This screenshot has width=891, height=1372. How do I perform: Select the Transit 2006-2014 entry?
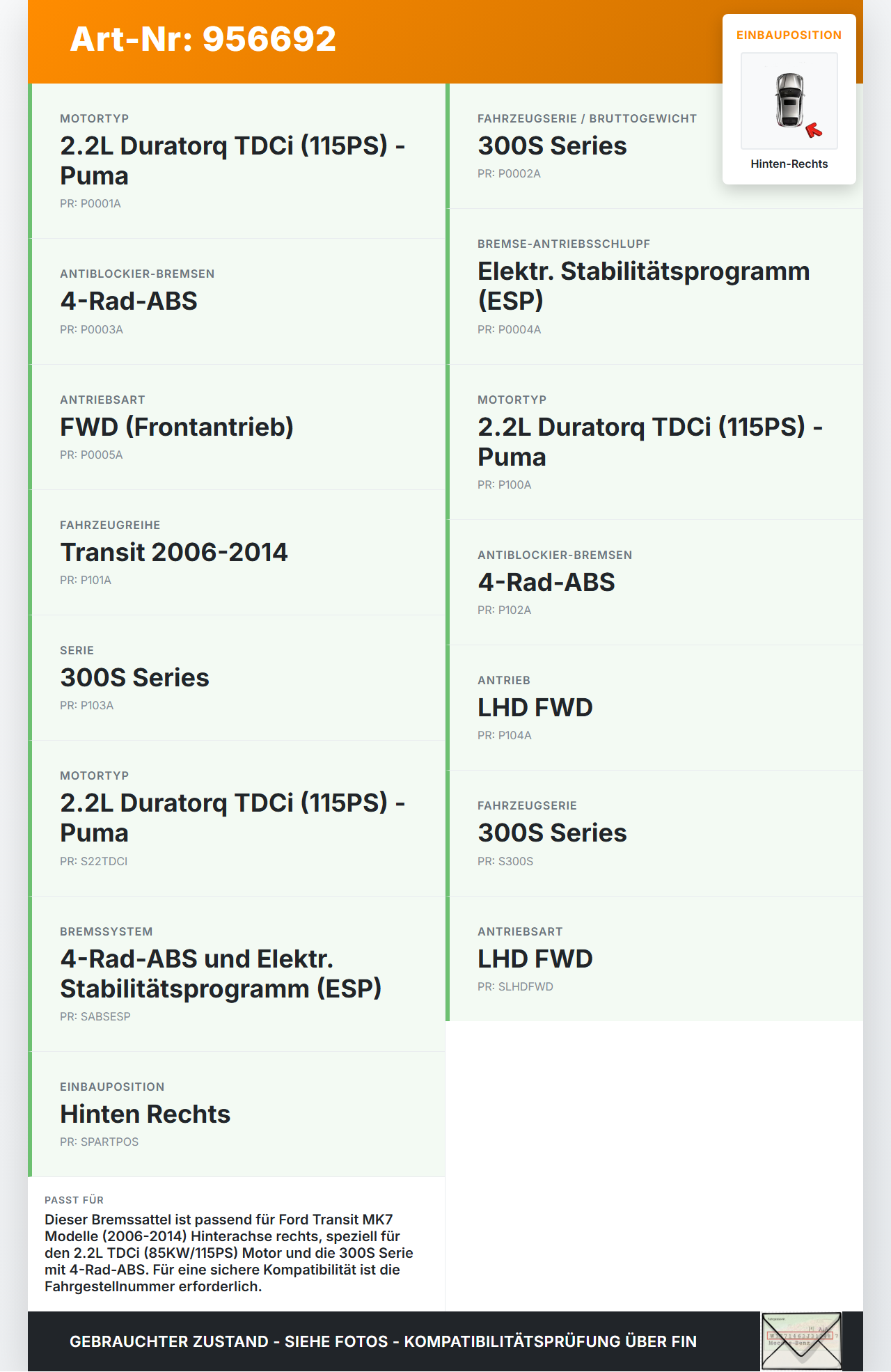point(174,552)
